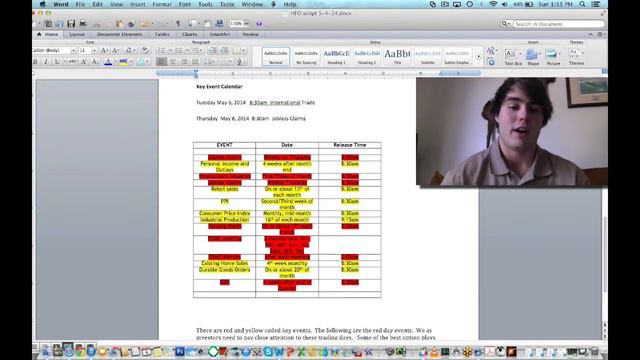This screenshot has height=360, width=640.
Task: Apply the yellow text highlight color
Action: click(x=123, y=62)
